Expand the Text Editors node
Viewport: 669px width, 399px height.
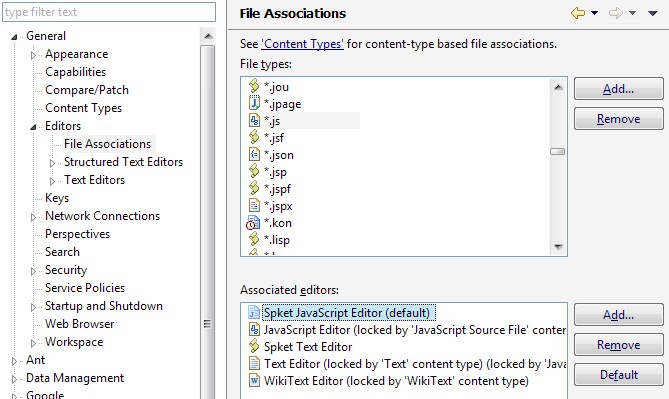(52, 181)
